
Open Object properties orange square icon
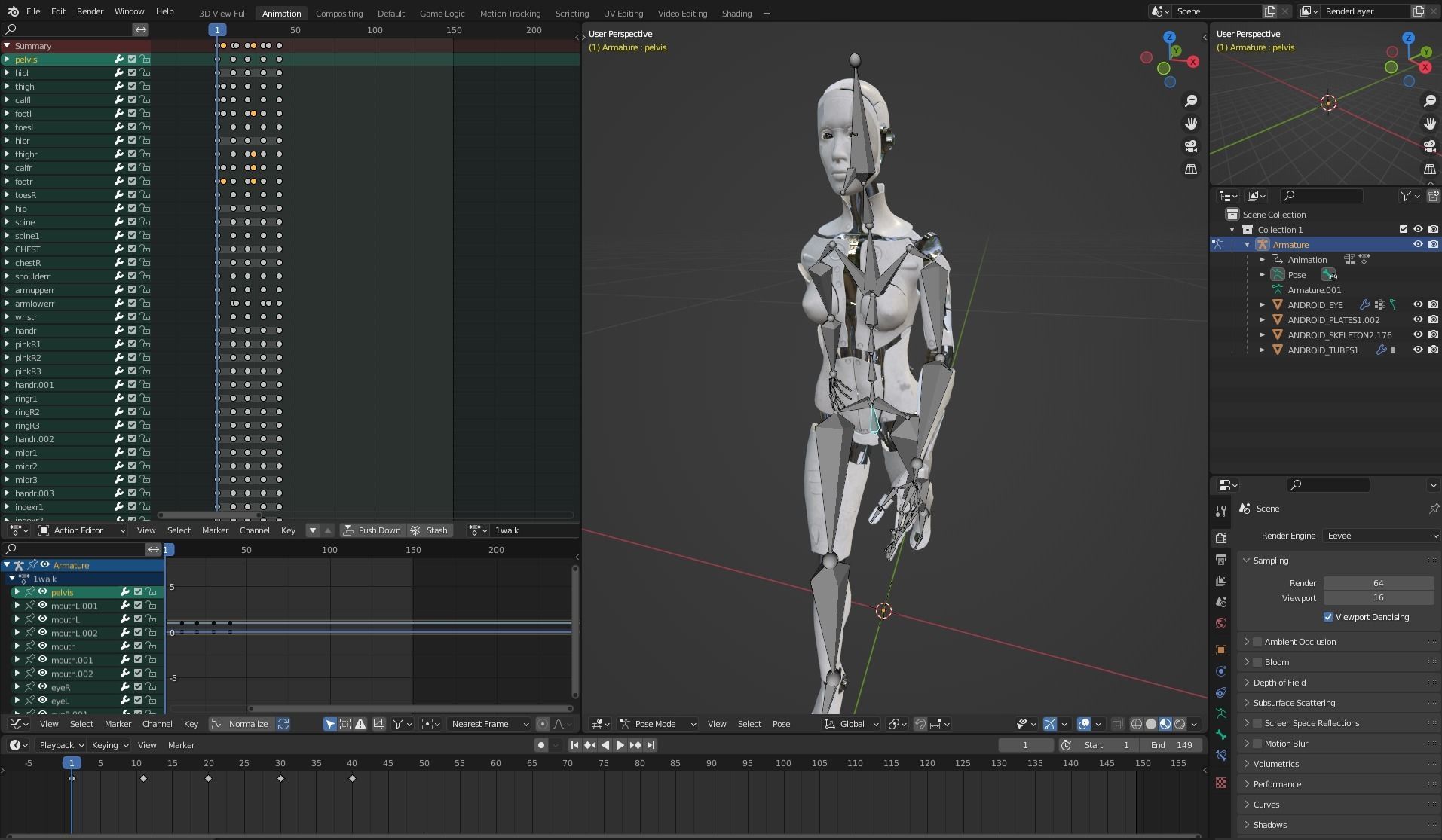1221,650
